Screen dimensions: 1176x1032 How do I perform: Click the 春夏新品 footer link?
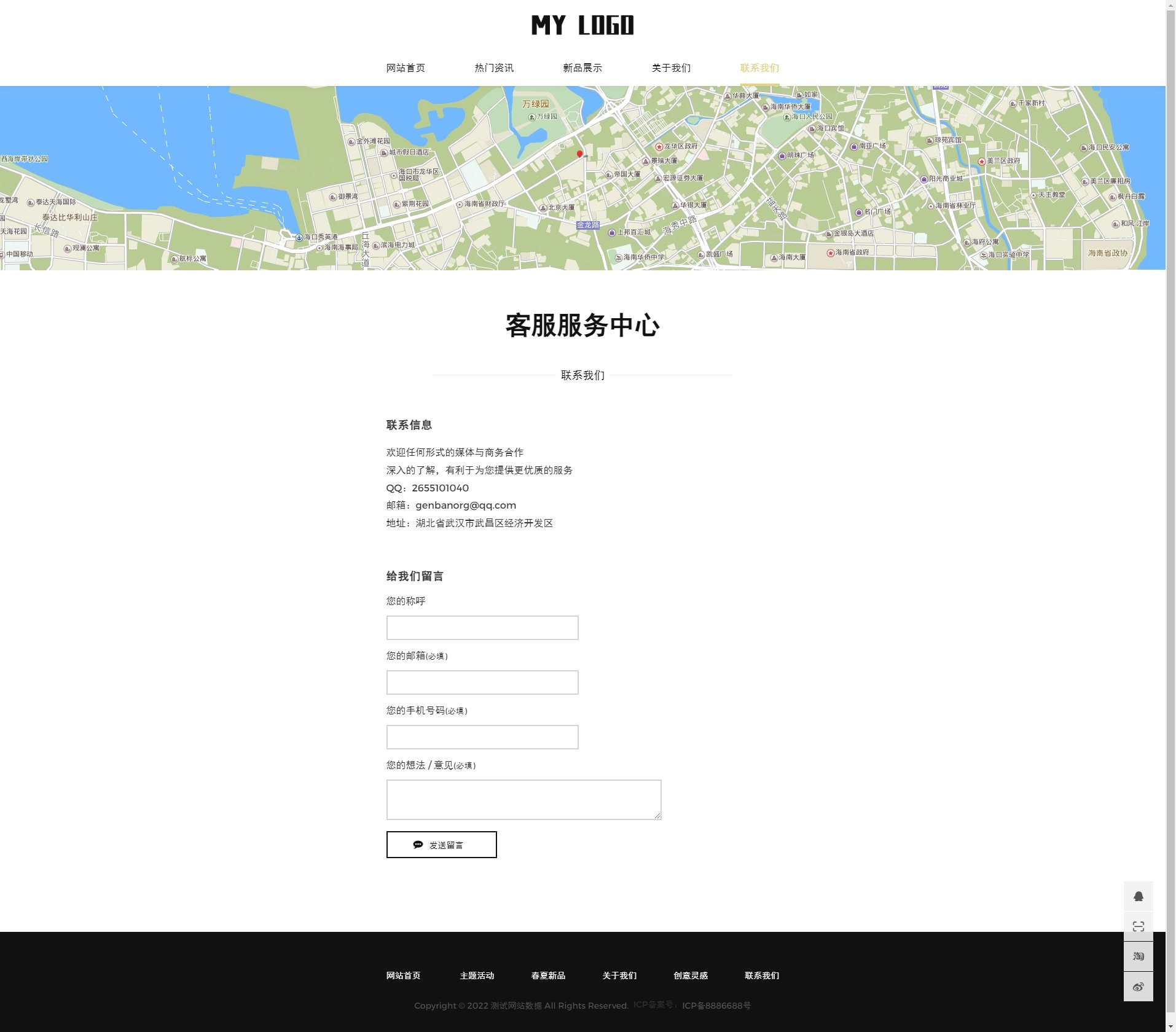pos(549,975)
